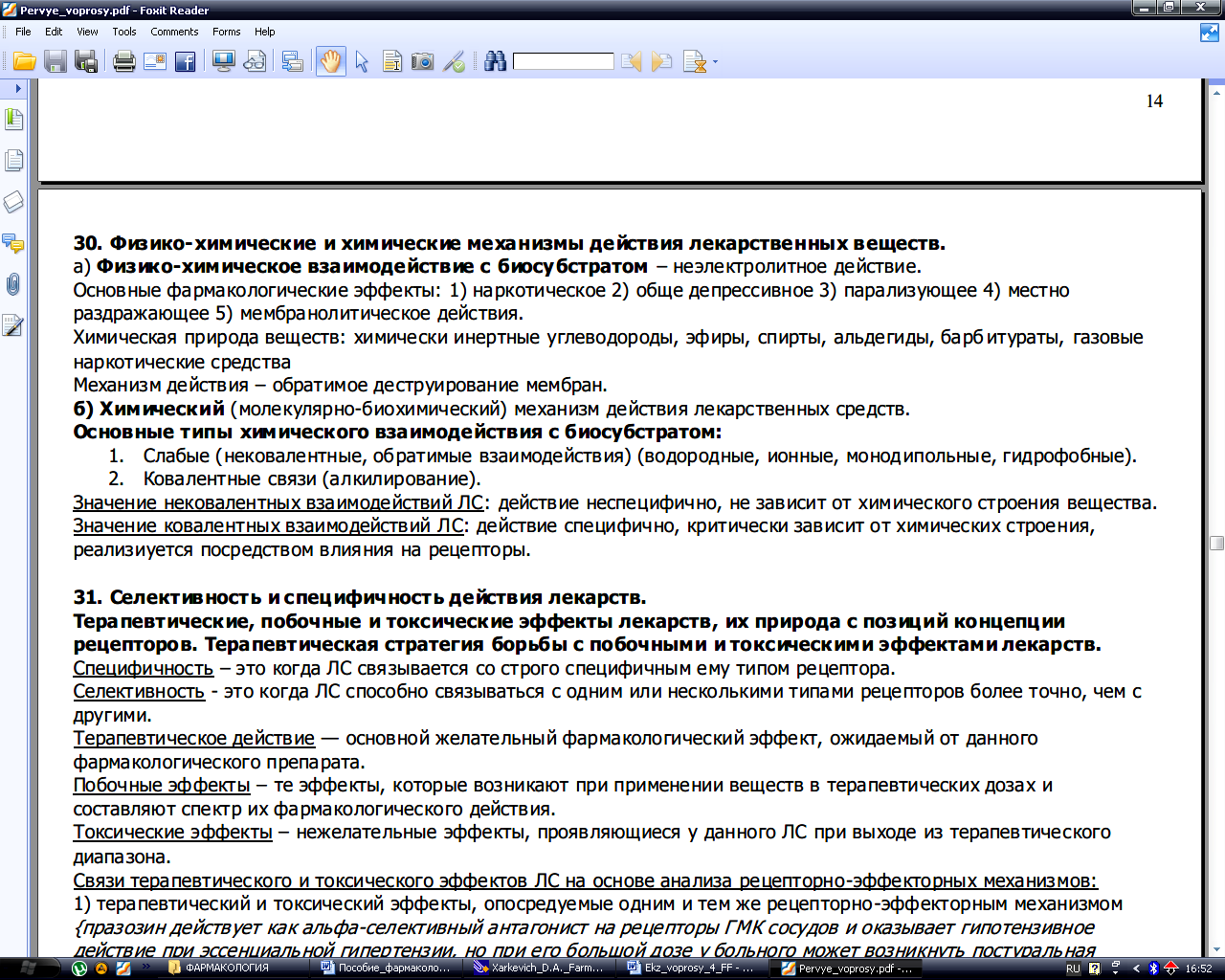Open the Layers panel icon
Image resolution: width=1225 pixels, height=980 pixels.
click(x=13, y=202)
